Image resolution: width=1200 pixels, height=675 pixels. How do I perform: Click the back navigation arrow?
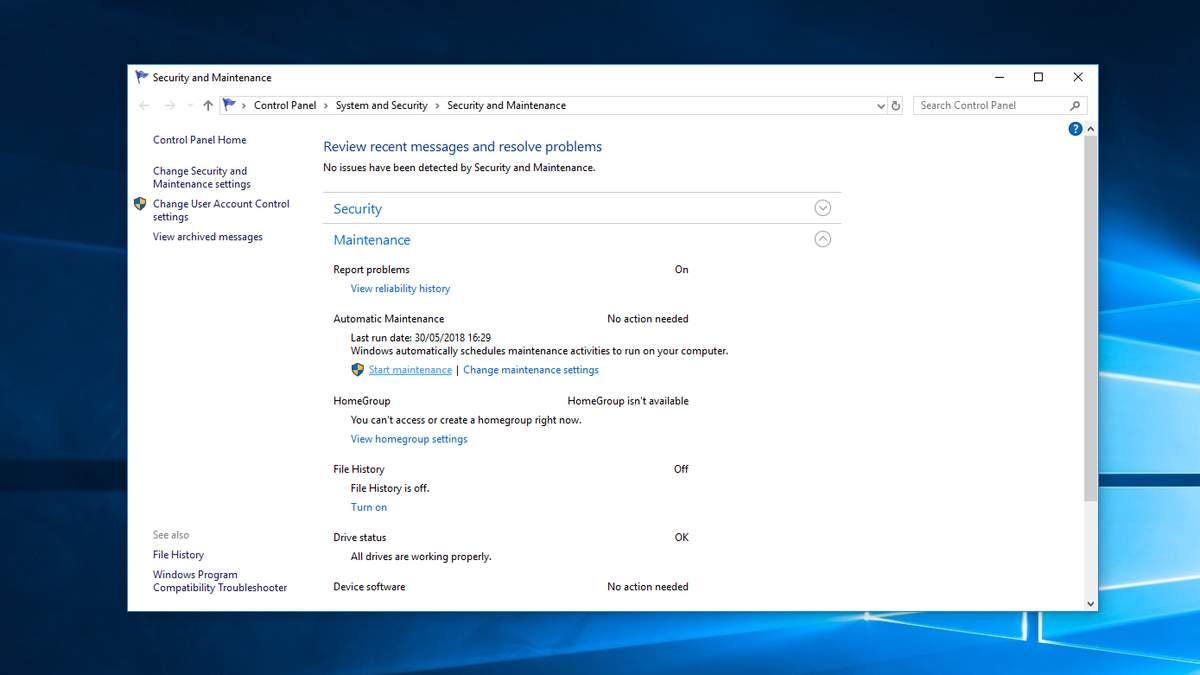(x=143, y=104)
